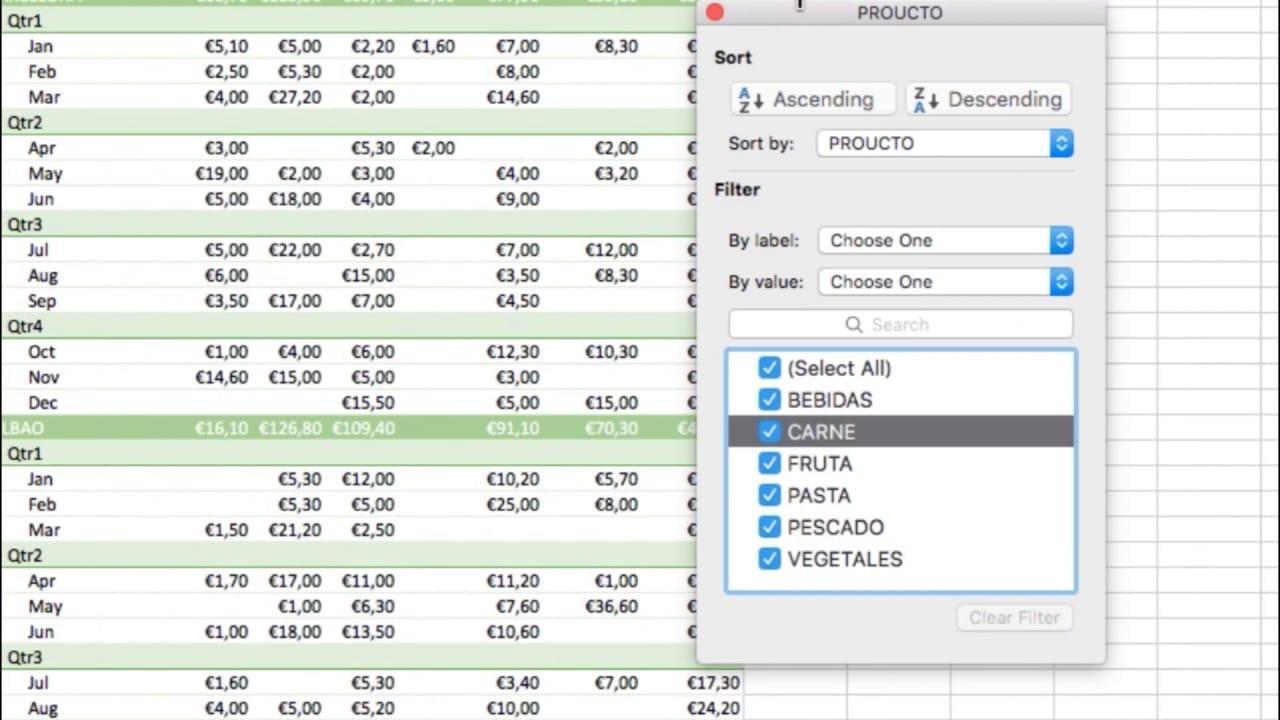Image resolution: width=1280 pixels, height=720 pixels.
Task: Select the Qtr1 row header at top
Action: (x=25, y=21)
